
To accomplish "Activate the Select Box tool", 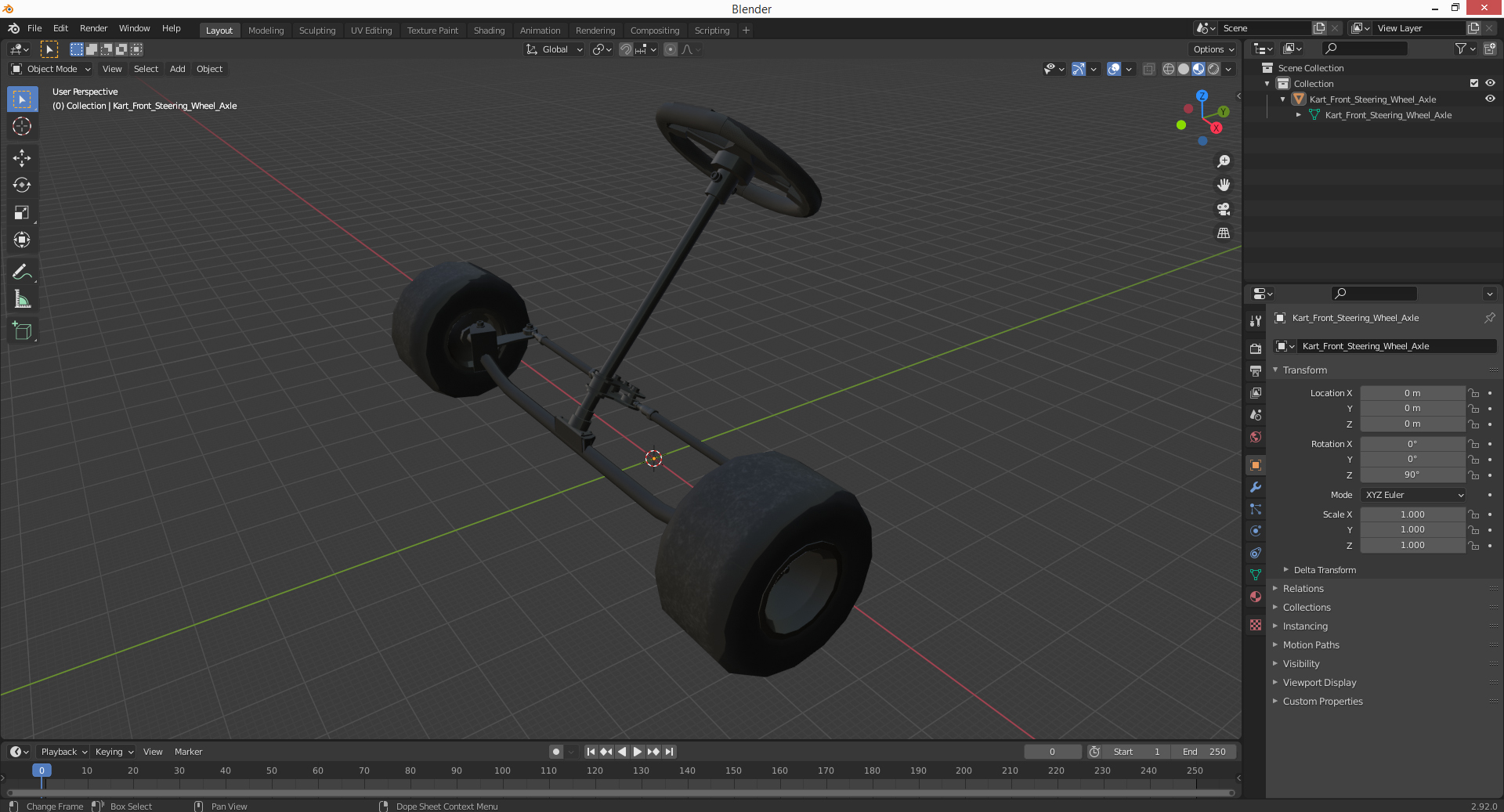I will coord(22,99).
